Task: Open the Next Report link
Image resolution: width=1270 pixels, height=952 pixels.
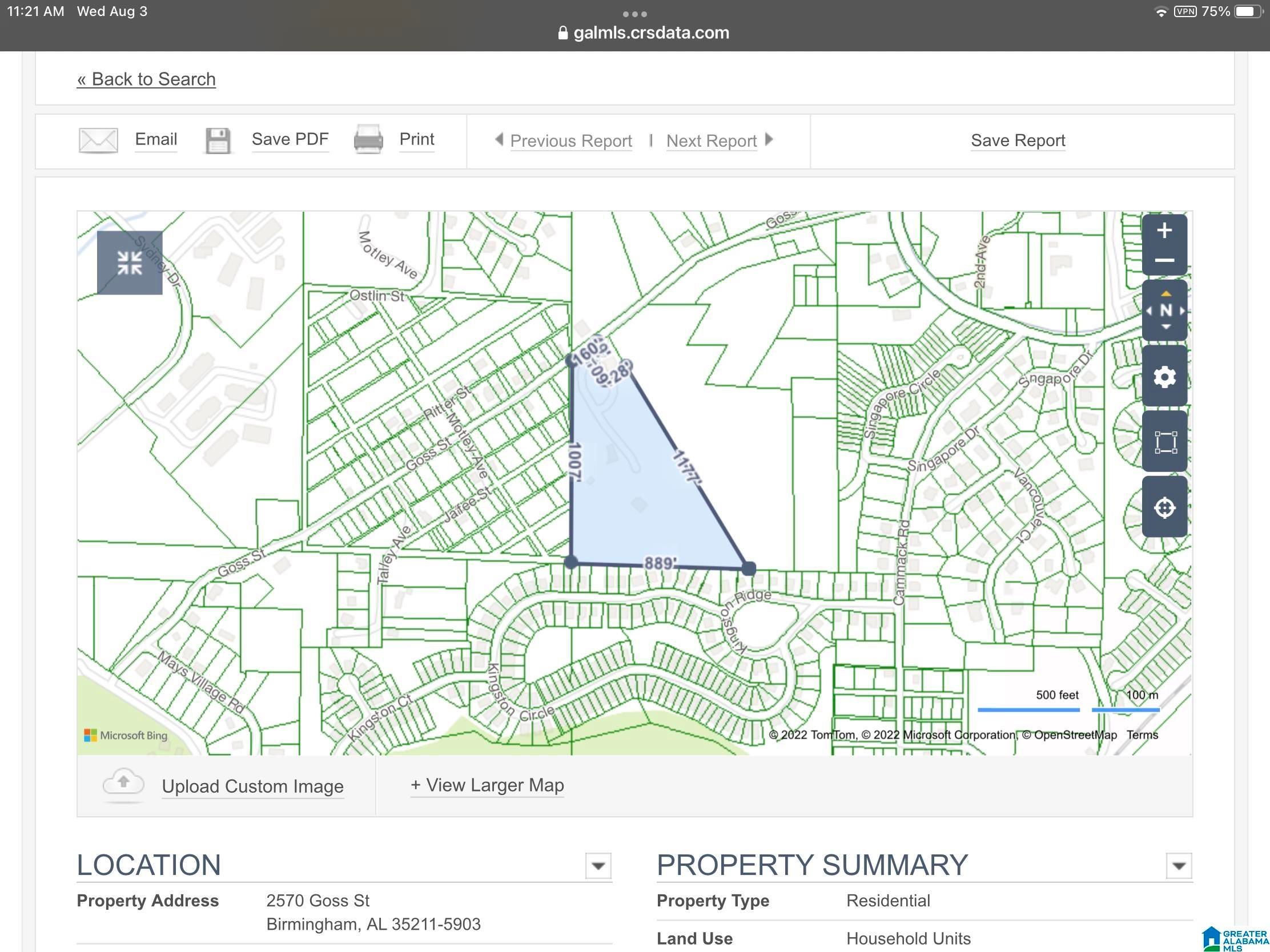Action: [712, 140]
